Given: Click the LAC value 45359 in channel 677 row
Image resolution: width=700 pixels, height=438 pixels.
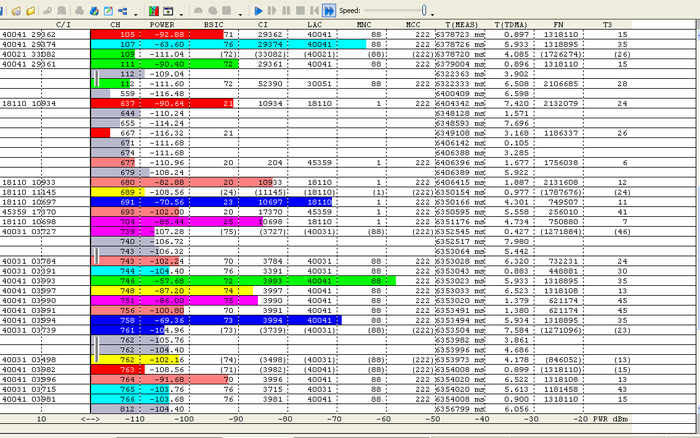Looking at the screenshot, I should (319, 163).
